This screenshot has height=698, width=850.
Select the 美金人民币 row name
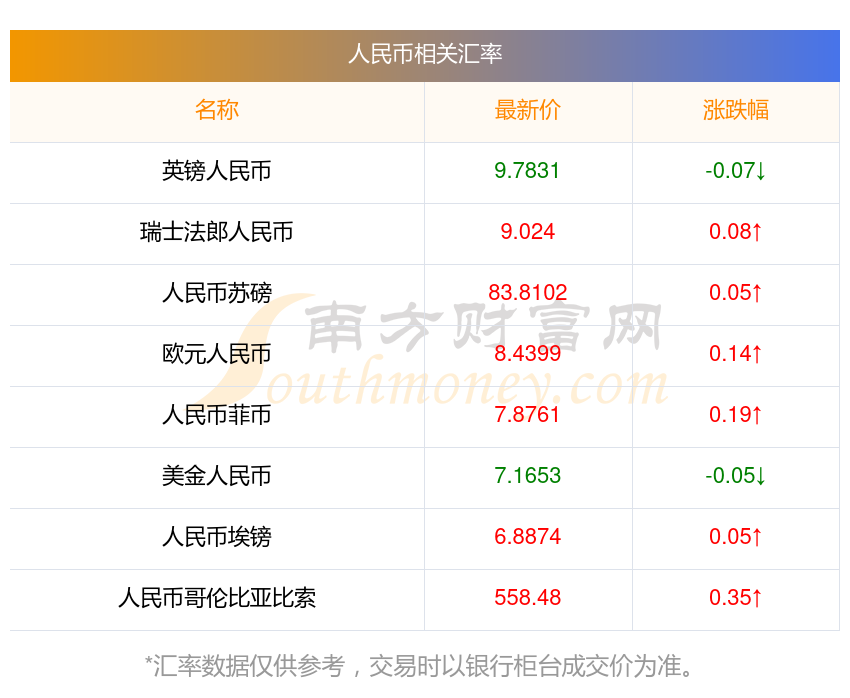[x=217, y=476]
